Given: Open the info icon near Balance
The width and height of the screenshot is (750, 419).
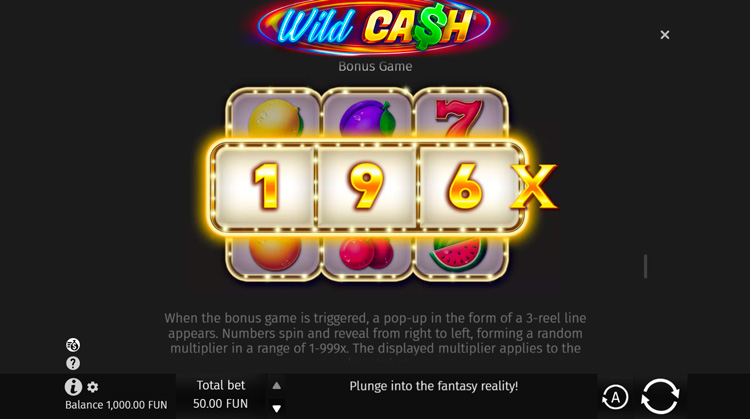Looking at the screenshot, I should click(73, 386).
